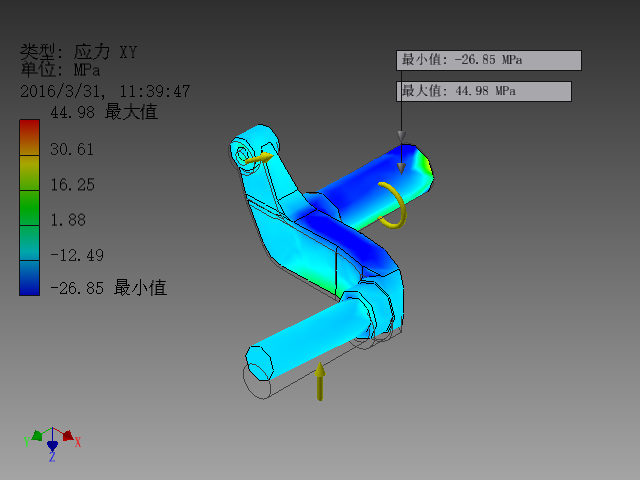The height and width of the screenshot is (480, 640).
Task: Select the red color band of the legend
Action: pyautogui.click(x=29, y=137)
